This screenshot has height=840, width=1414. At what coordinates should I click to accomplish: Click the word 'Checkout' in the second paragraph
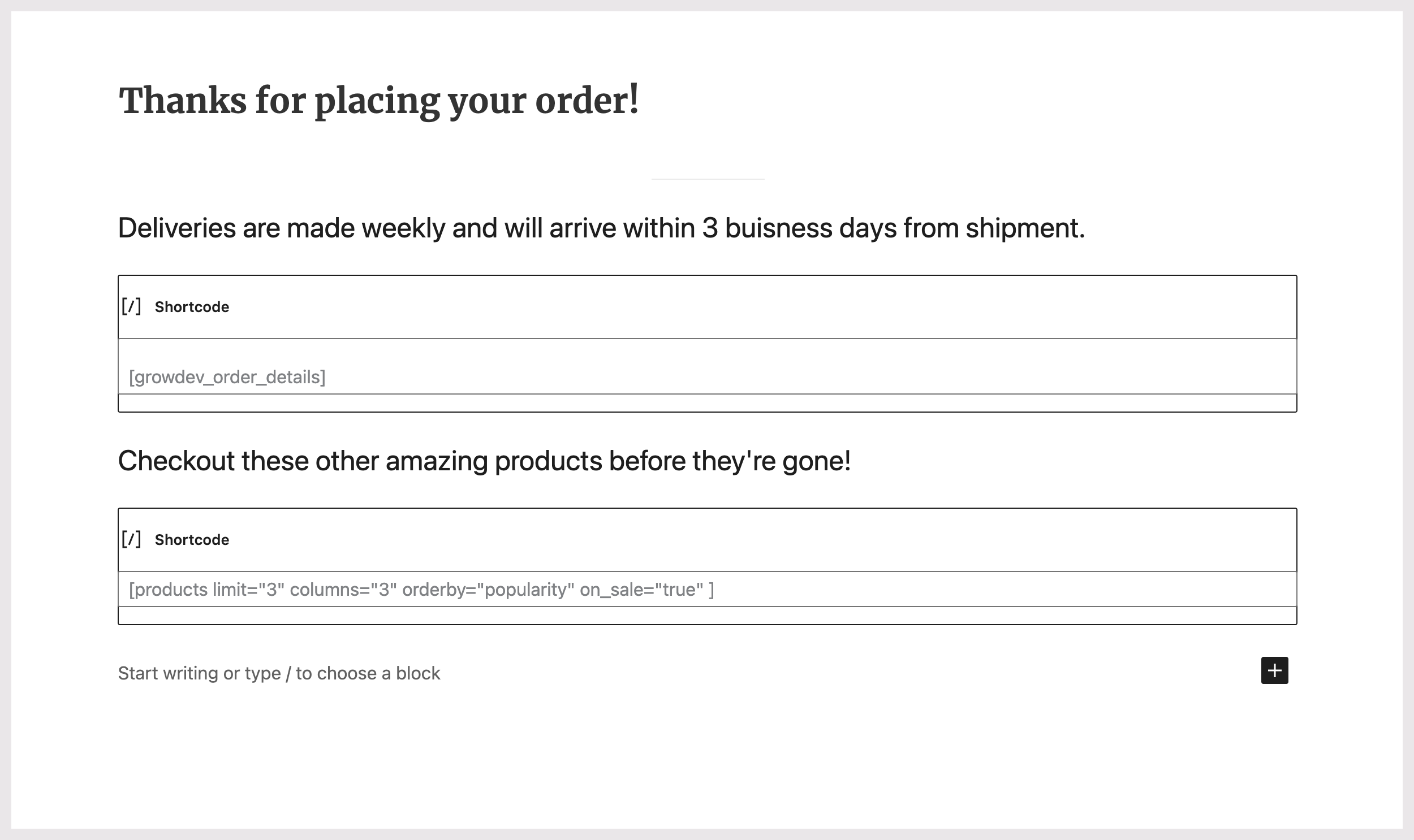tap(176, 461)
